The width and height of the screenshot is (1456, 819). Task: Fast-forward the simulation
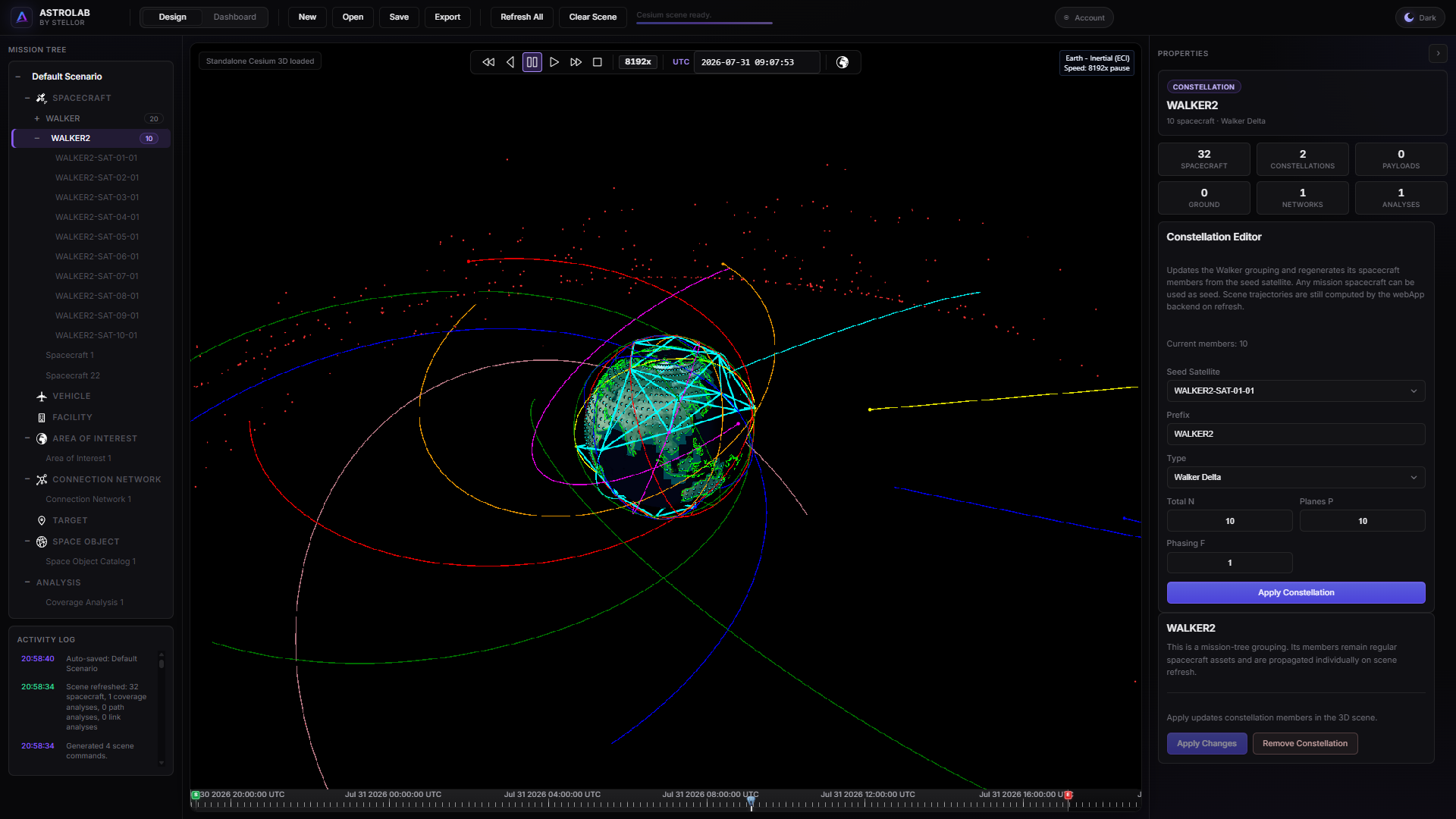point(576,62)
